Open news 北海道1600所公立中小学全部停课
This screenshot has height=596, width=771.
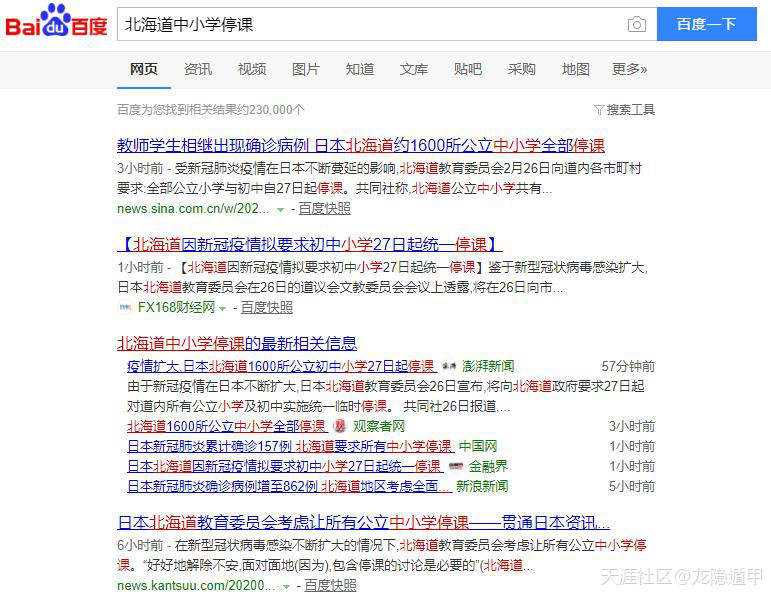click(227, 426)
